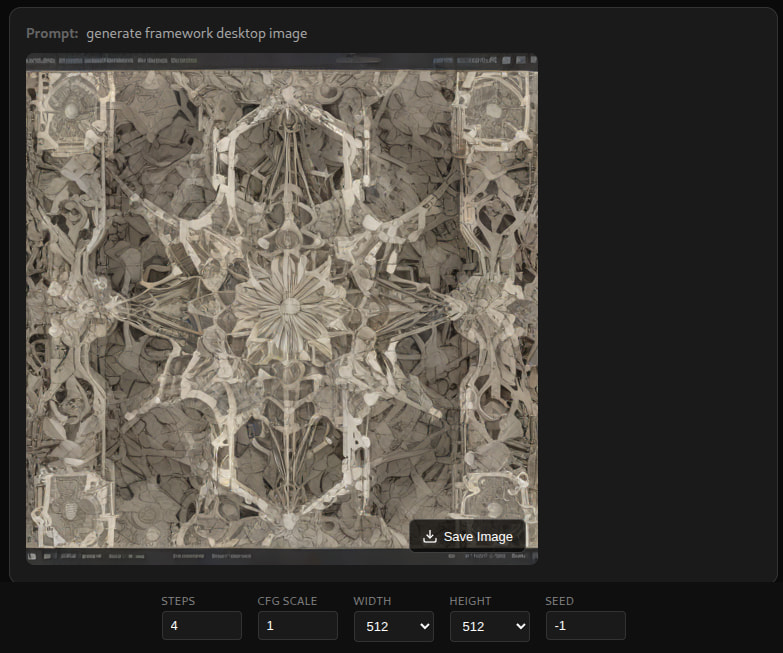Click the STEPS label
The height and width of the screenshot is (653, 783).
pos(178,601)
